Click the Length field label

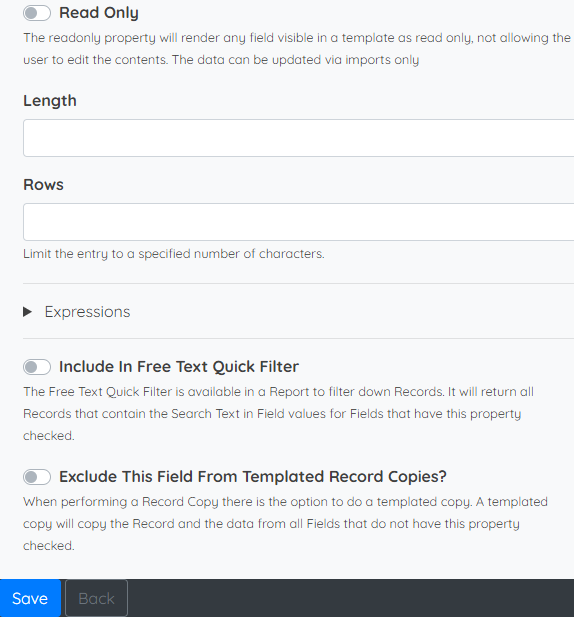tap(50, 101)
